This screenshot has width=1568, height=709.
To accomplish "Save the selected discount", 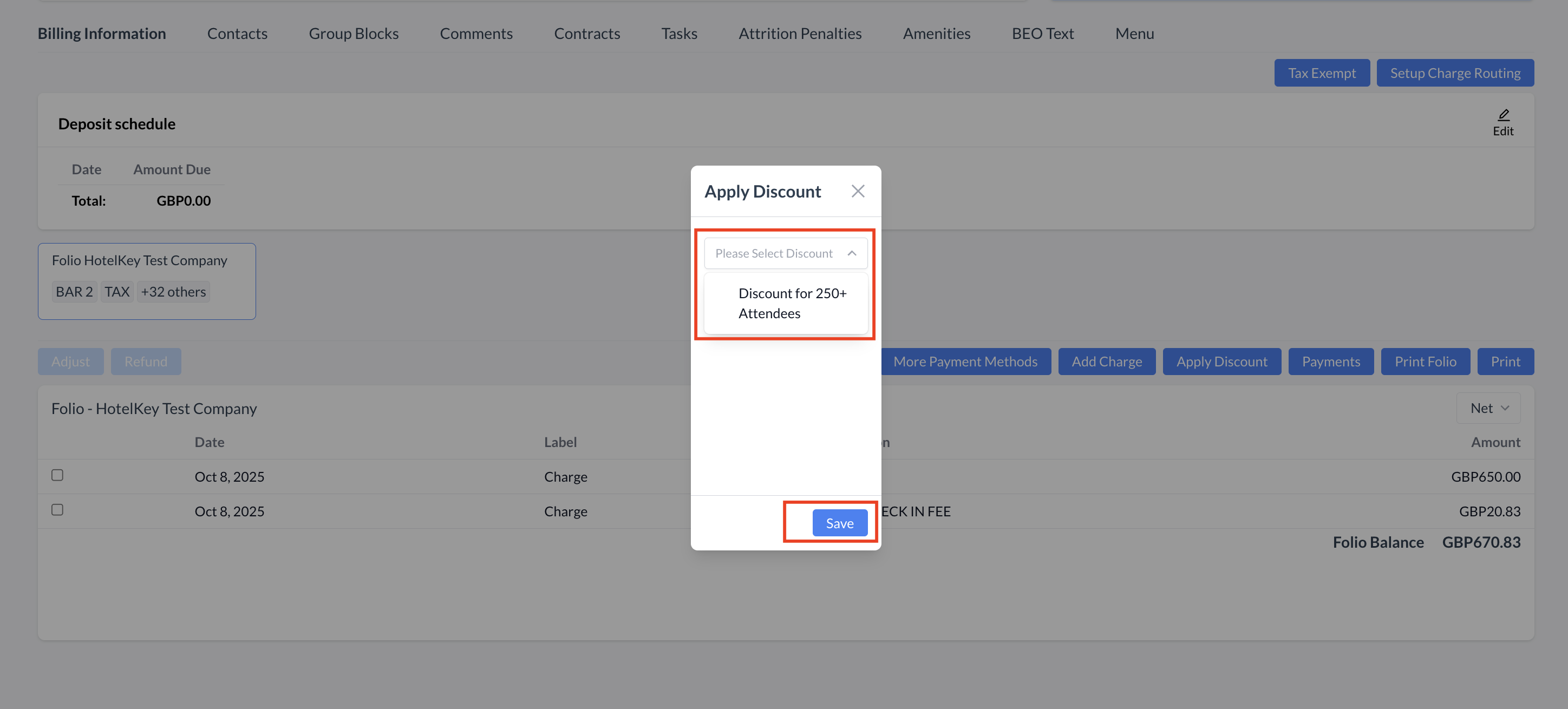I will coord(839,523).
